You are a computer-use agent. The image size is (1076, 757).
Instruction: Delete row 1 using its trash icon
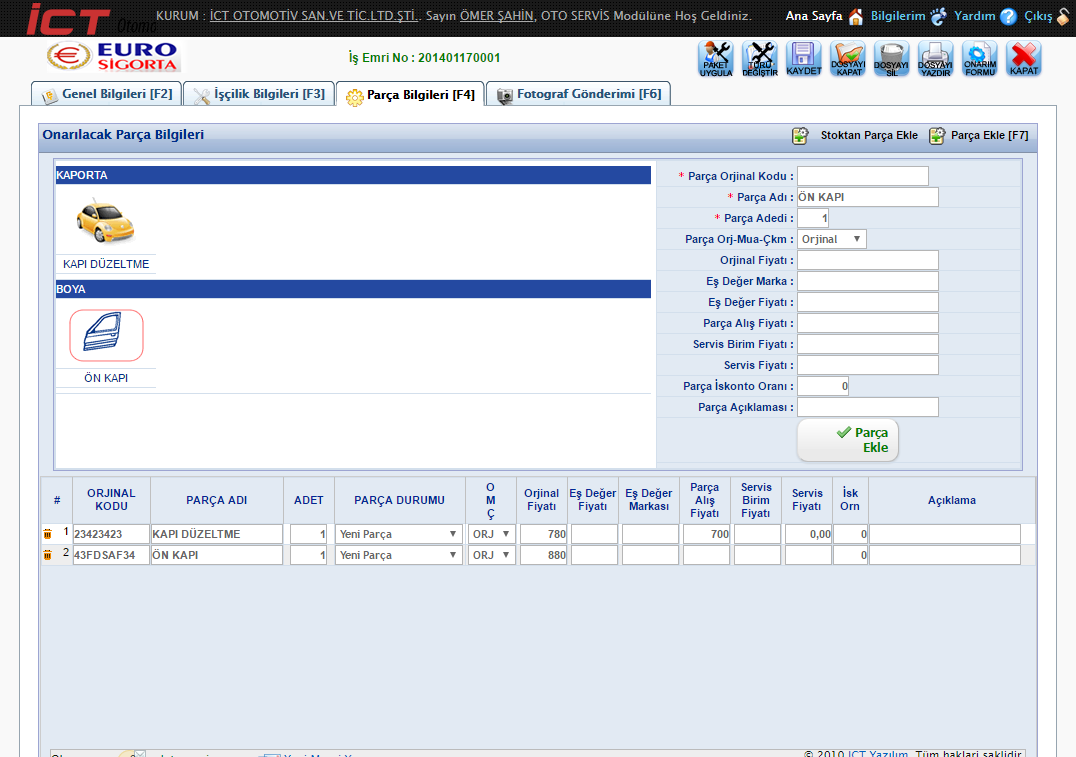click(x=47, y=534)
